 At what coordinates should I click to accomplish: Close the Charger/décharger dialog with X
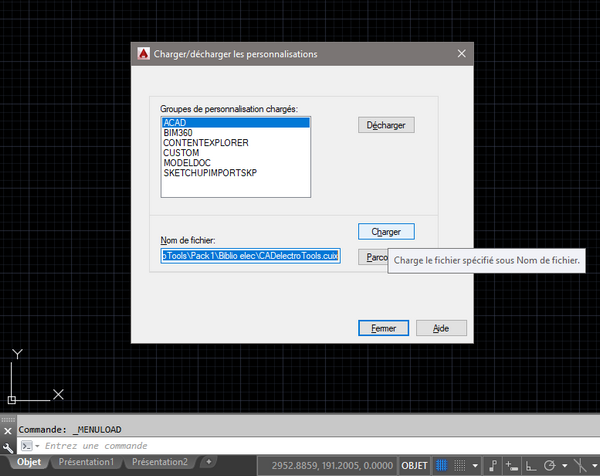(461, 54)
